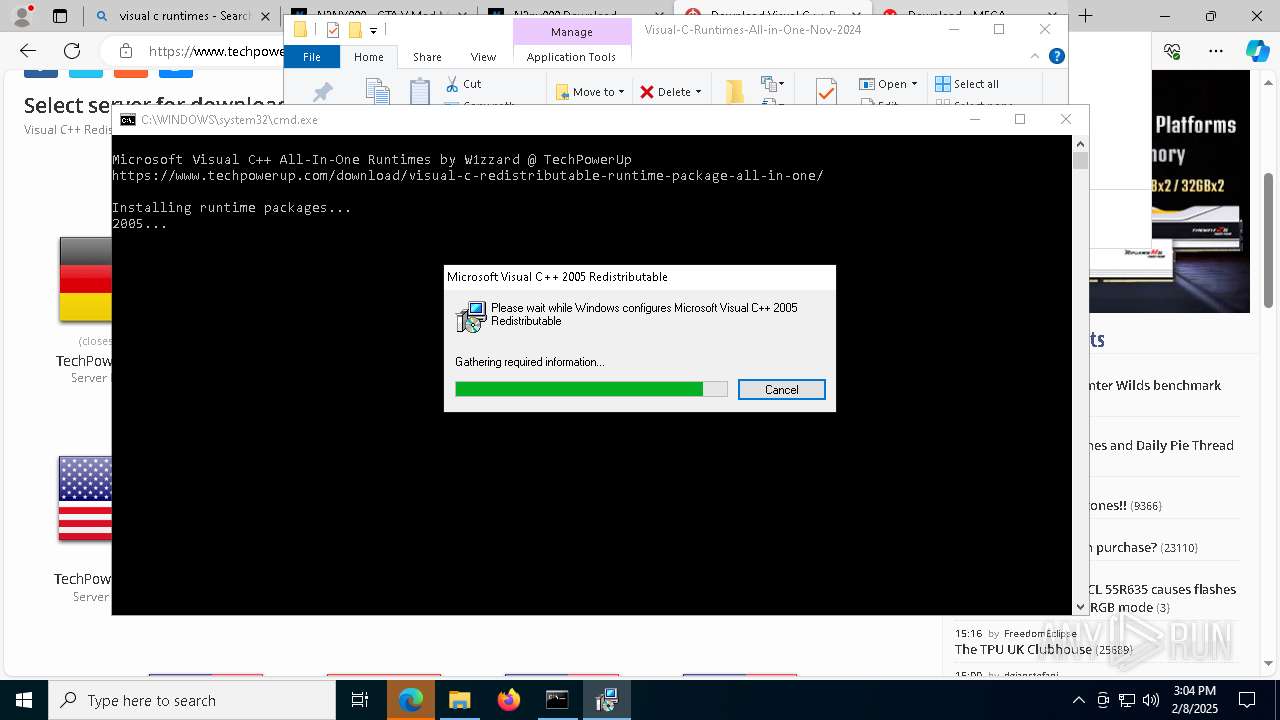Cancel the Visual C++ 2005 installation

[x=781, y=390]
